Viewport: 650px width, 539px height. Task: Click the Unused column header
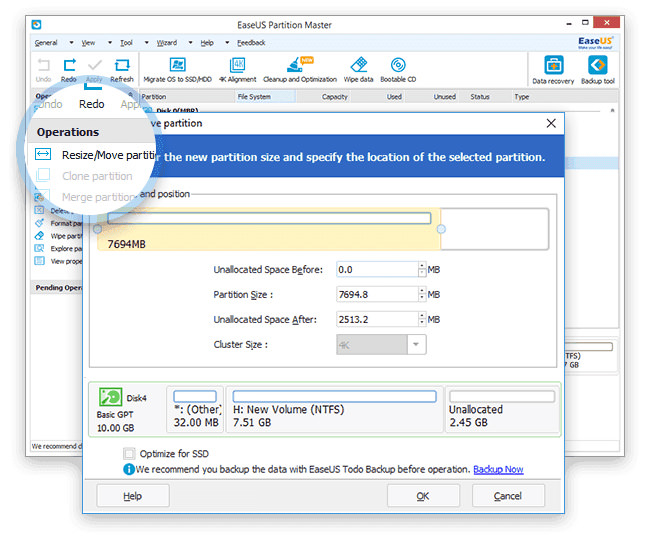pos(444,97)
